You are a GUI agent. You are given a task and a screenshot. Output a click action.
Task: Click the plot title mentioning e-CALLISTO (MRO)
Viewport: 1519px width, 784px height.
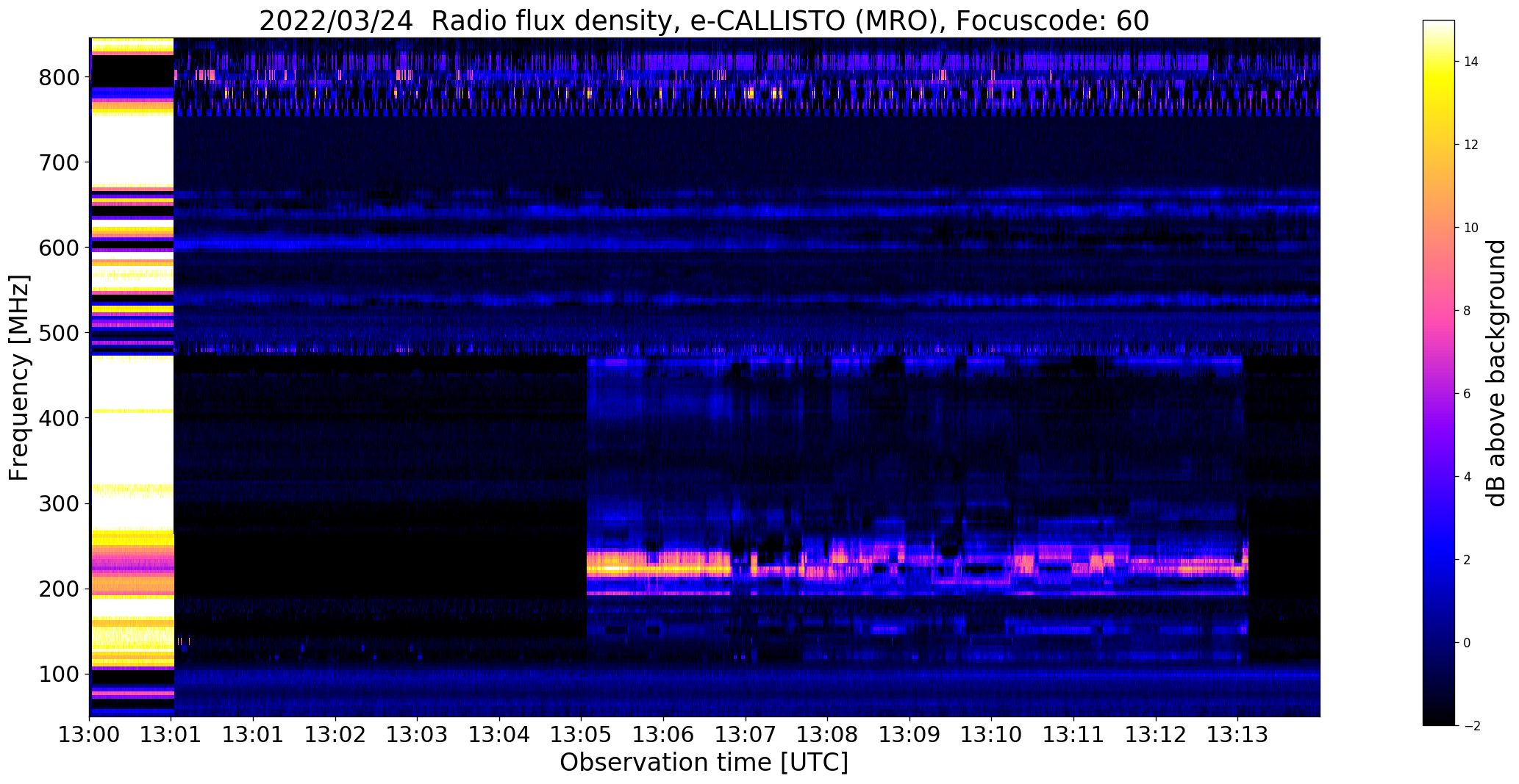click(704, 21)
